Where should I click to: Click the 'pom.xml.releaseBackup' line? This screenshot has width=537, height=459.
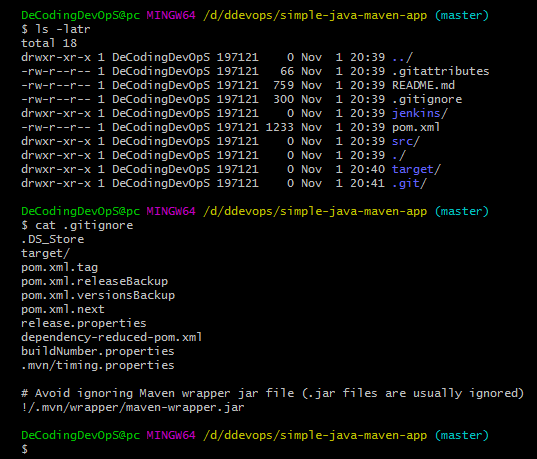click(95, 282)
